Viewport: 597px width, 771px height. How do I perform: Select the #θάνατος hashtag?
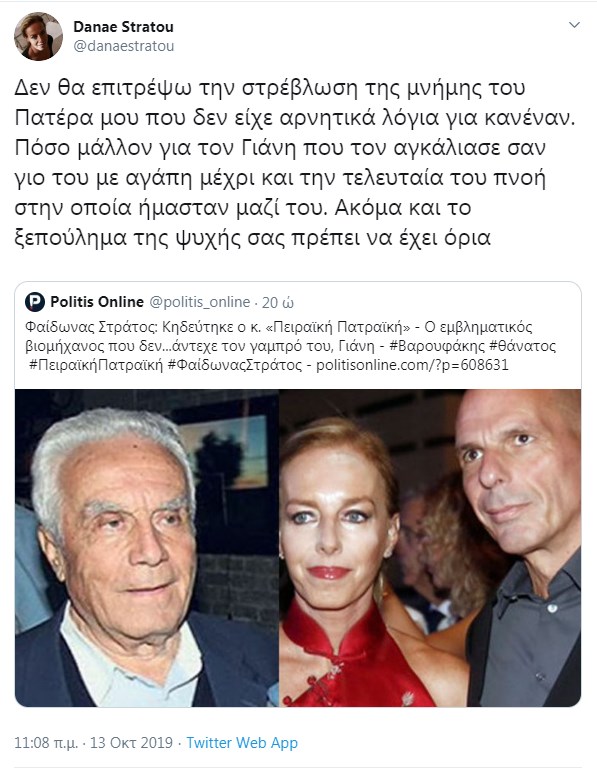tap(523, 346)
